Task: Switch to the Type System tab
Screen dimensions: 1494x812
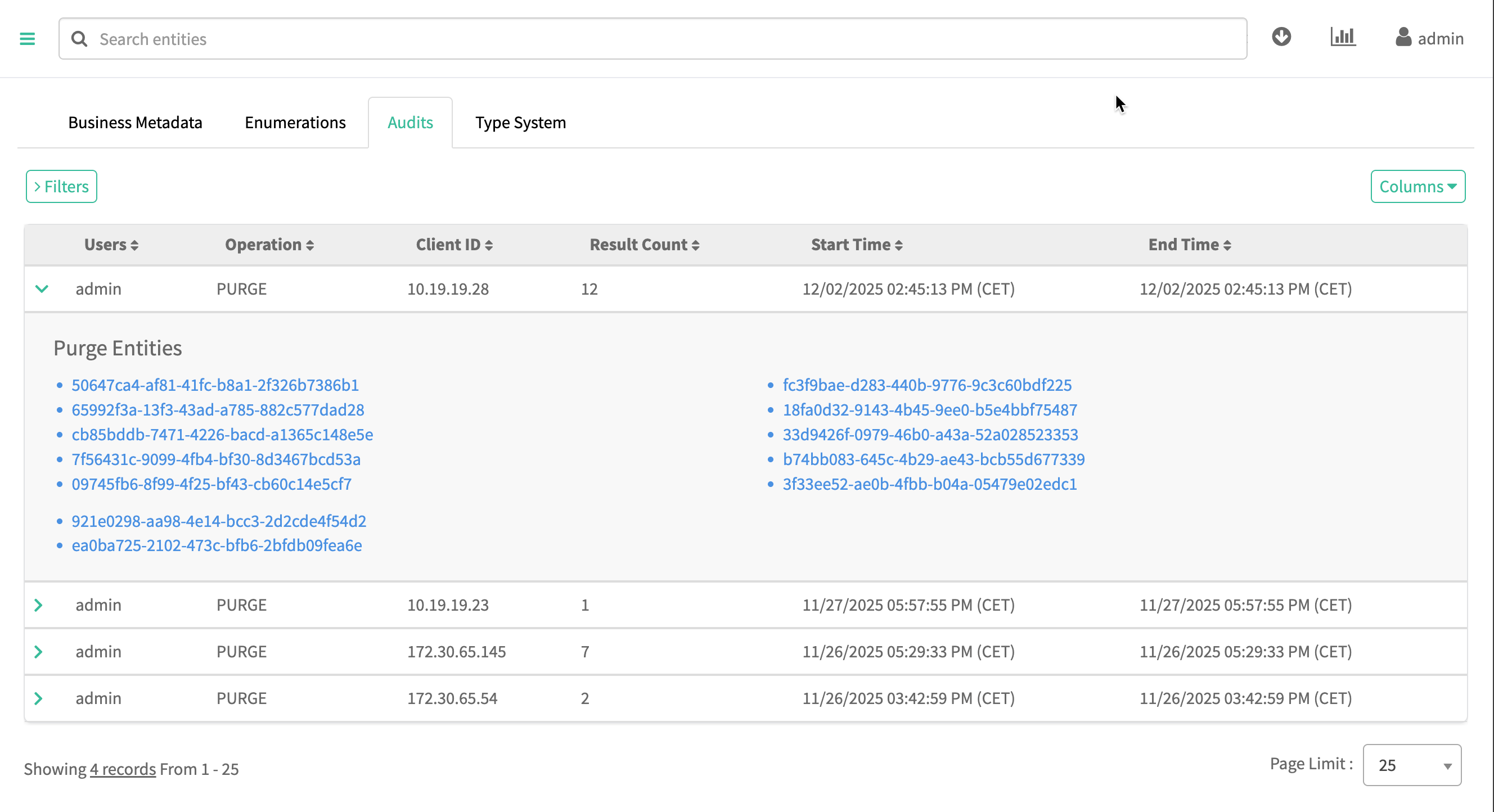Action: 520,123
